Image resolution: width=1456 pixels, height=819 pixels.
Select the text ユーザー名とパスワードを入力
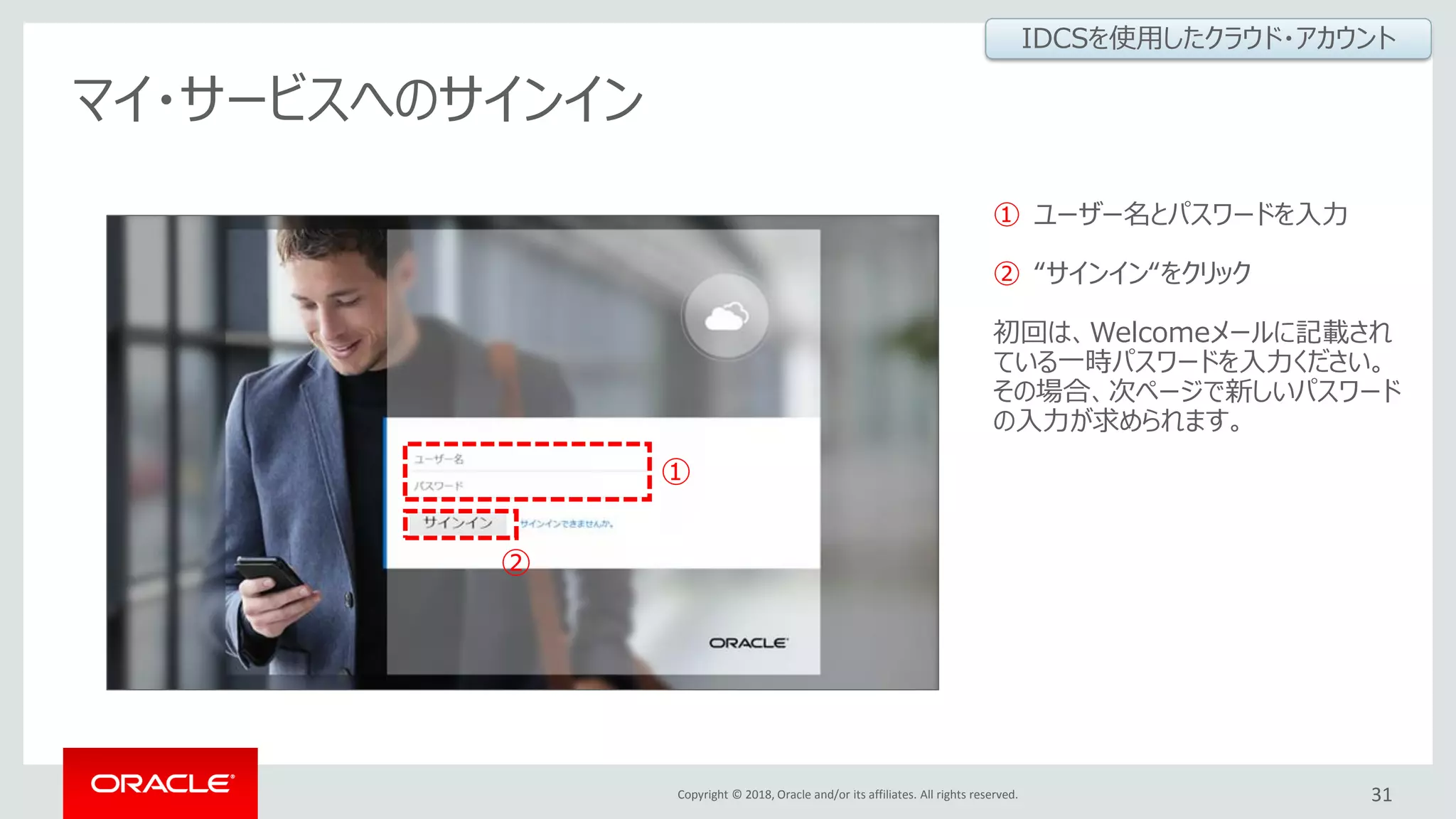tap(1190, 214)
